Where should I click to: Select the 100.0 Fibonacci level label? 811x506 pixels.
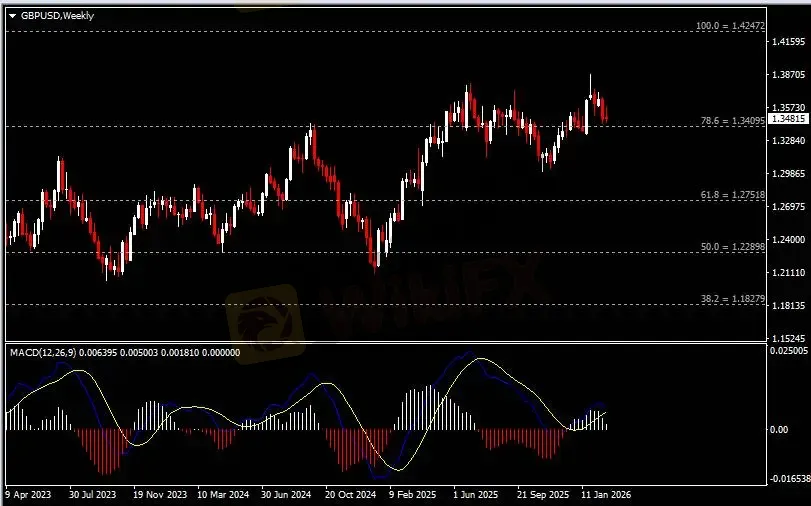point(729,26)
